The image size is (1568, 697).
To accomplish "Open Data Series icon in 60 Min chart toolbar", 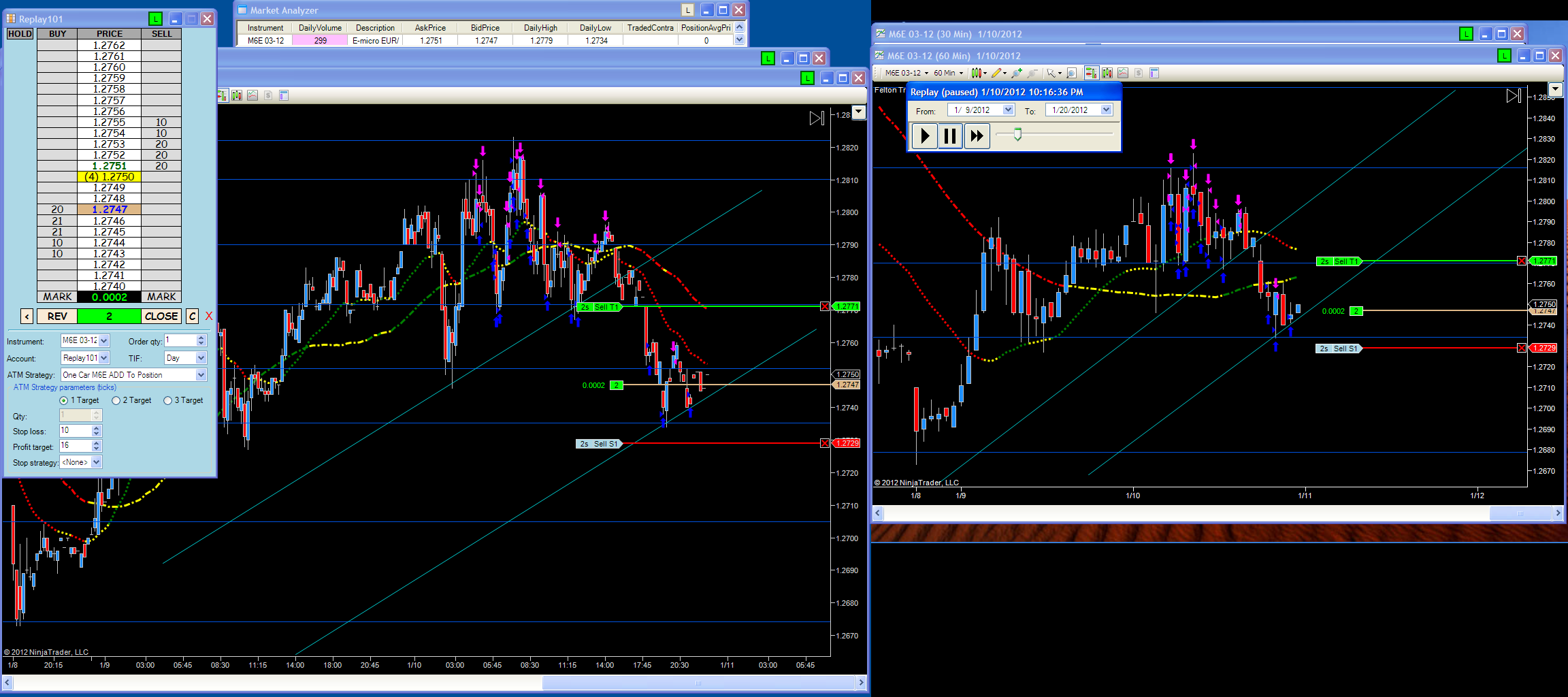I will (x=1107, y=73).
